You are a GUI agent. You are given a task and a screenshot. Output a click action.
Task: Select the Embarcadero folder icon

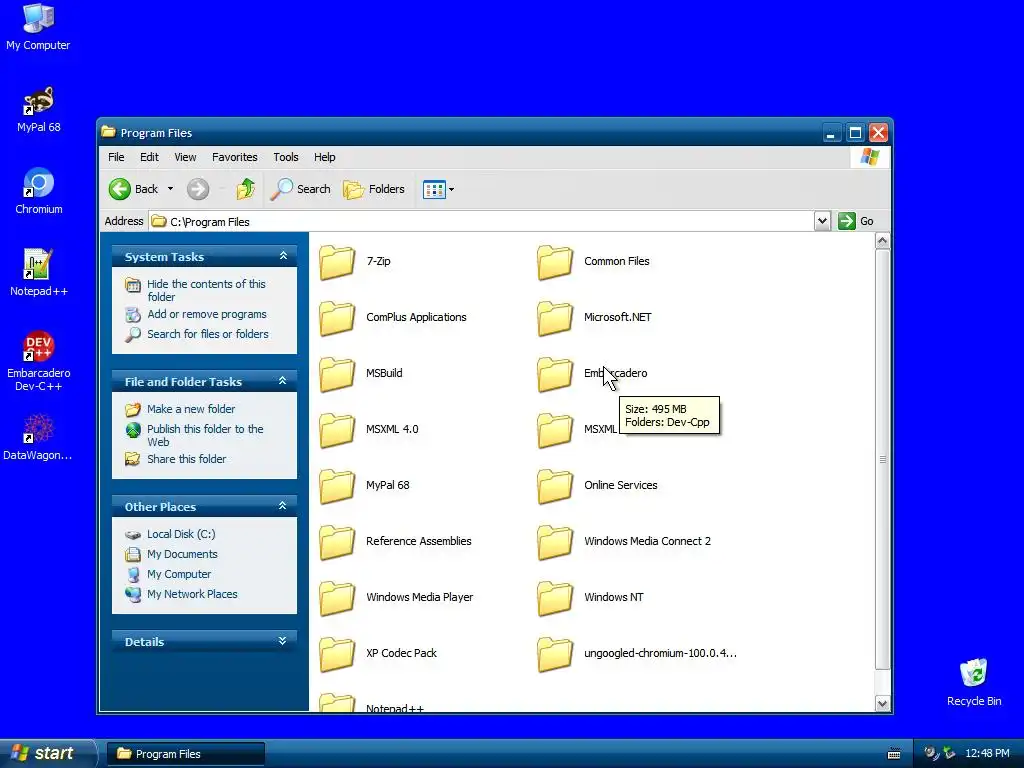[555, 375]
